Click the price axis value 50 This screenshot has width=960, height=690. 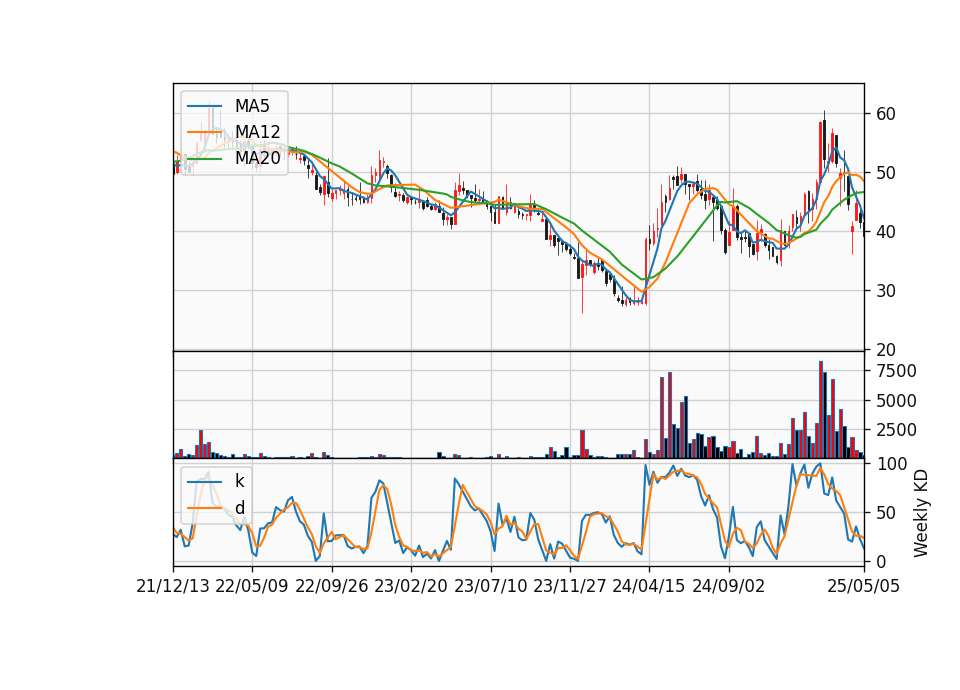click(885, 173)
